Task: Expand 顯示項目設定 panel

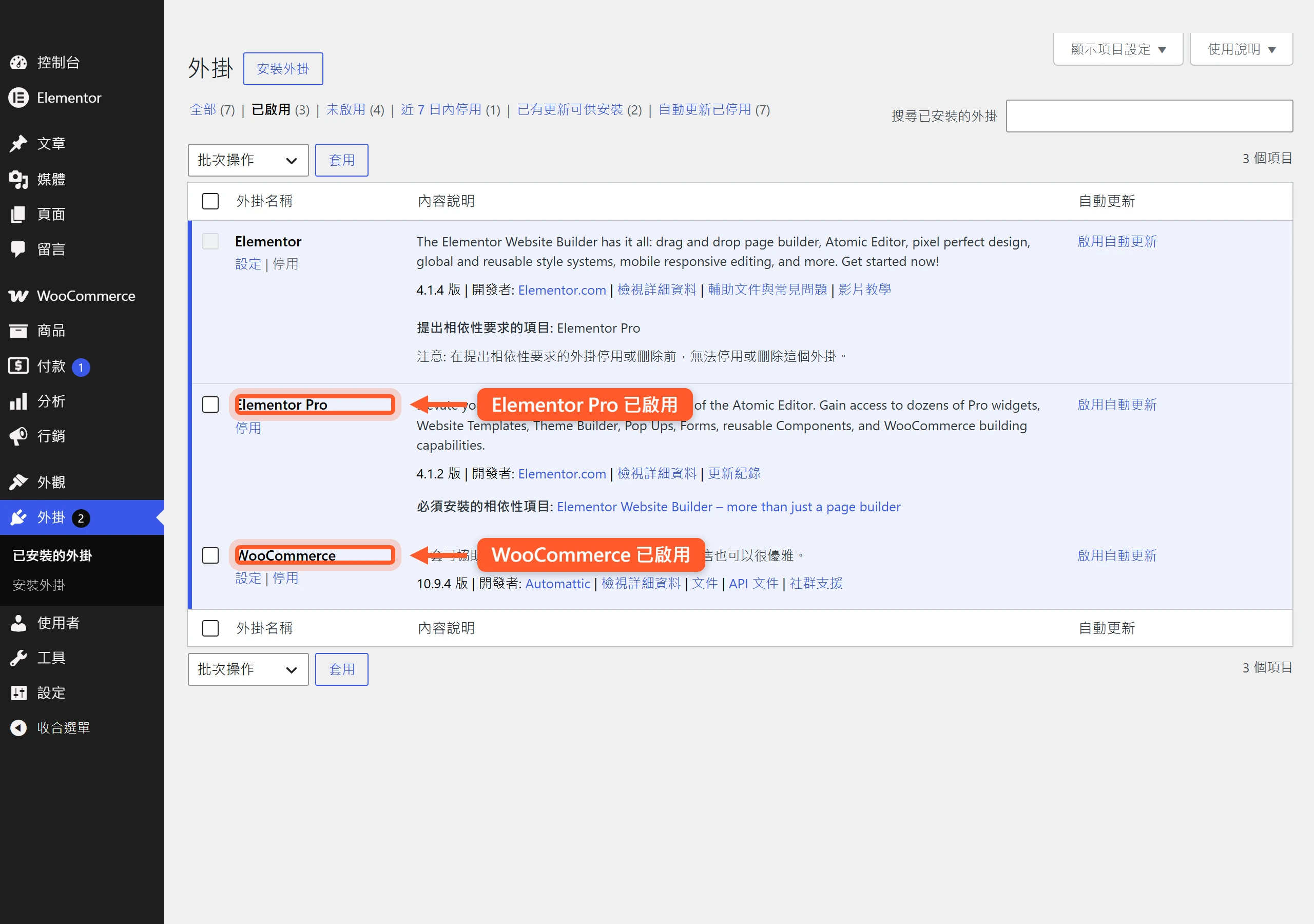Action: pyautogui.click(x=1118, y=49)
